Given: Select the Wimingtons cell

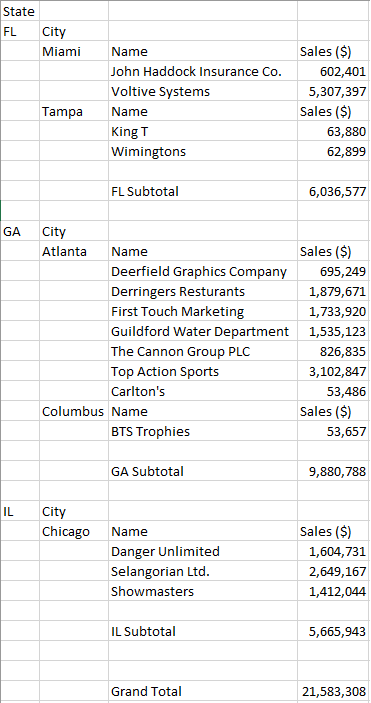Looking at the screenshot, I should [x=203, y=152].
